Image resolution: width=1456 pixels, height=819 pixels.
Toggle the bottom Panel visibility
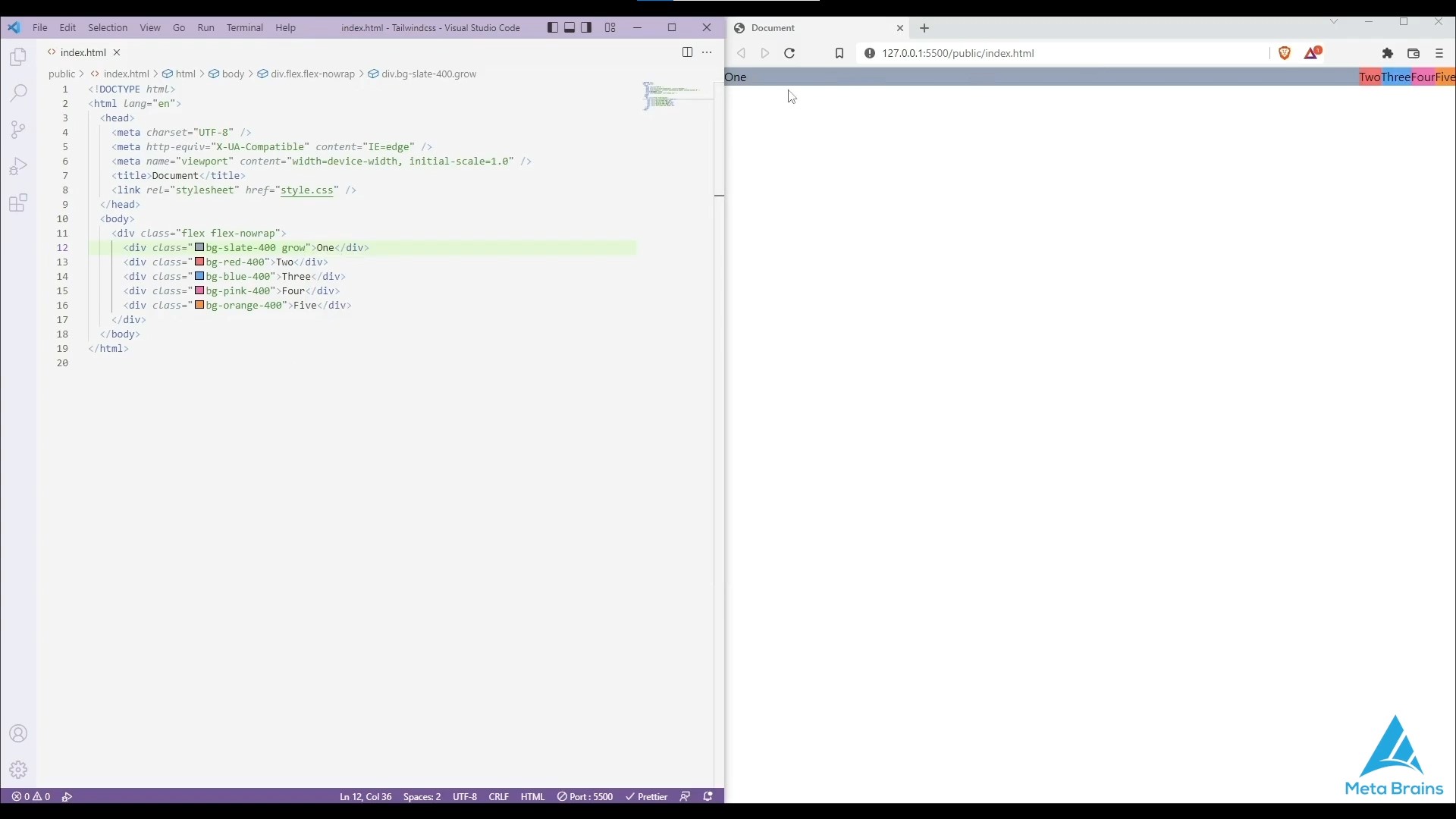[570, 27]
